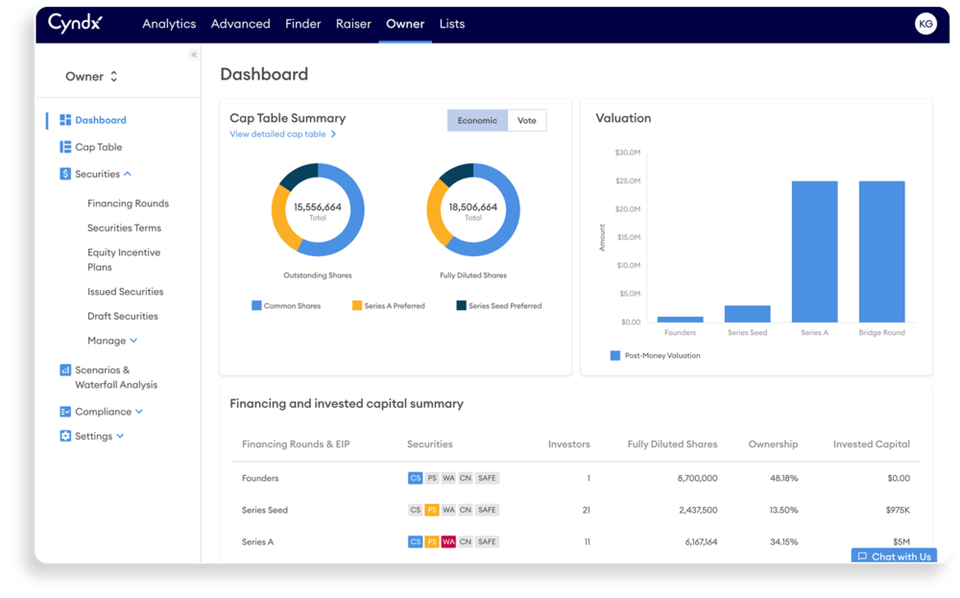The width and height of the screenshot is (960, 598).
Task: Open Cap Table in the sidebar
Action: [x=99, y=147]
